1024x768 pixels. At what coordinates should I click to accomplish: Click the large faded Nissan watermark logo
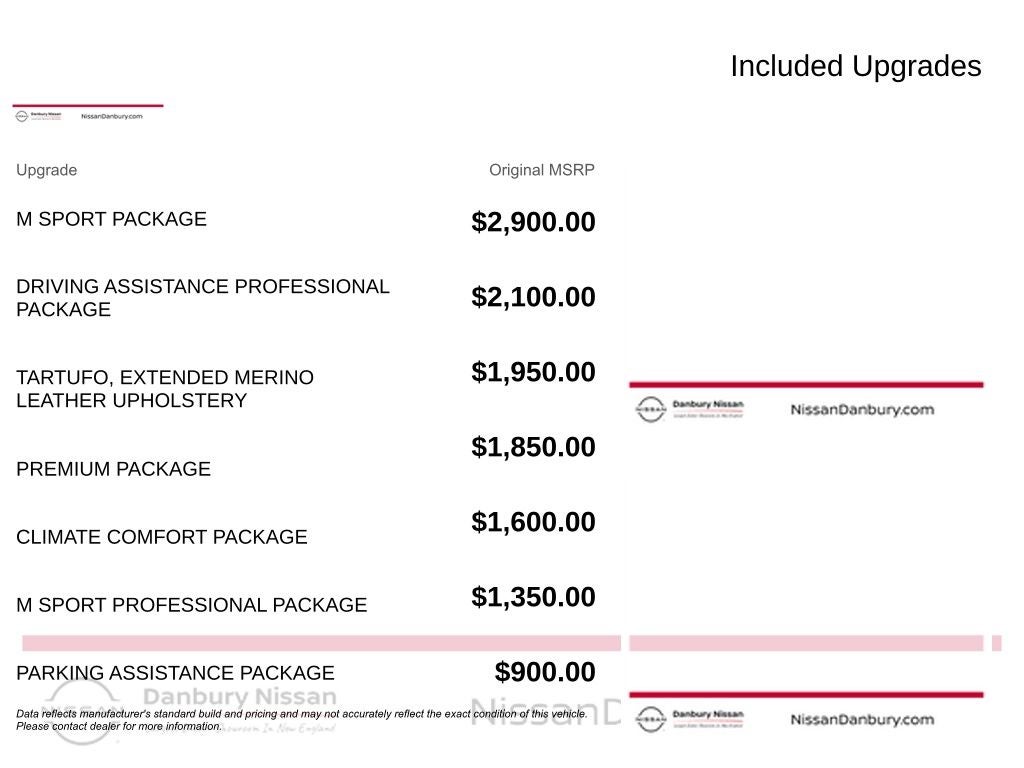(x=83, y=711)
